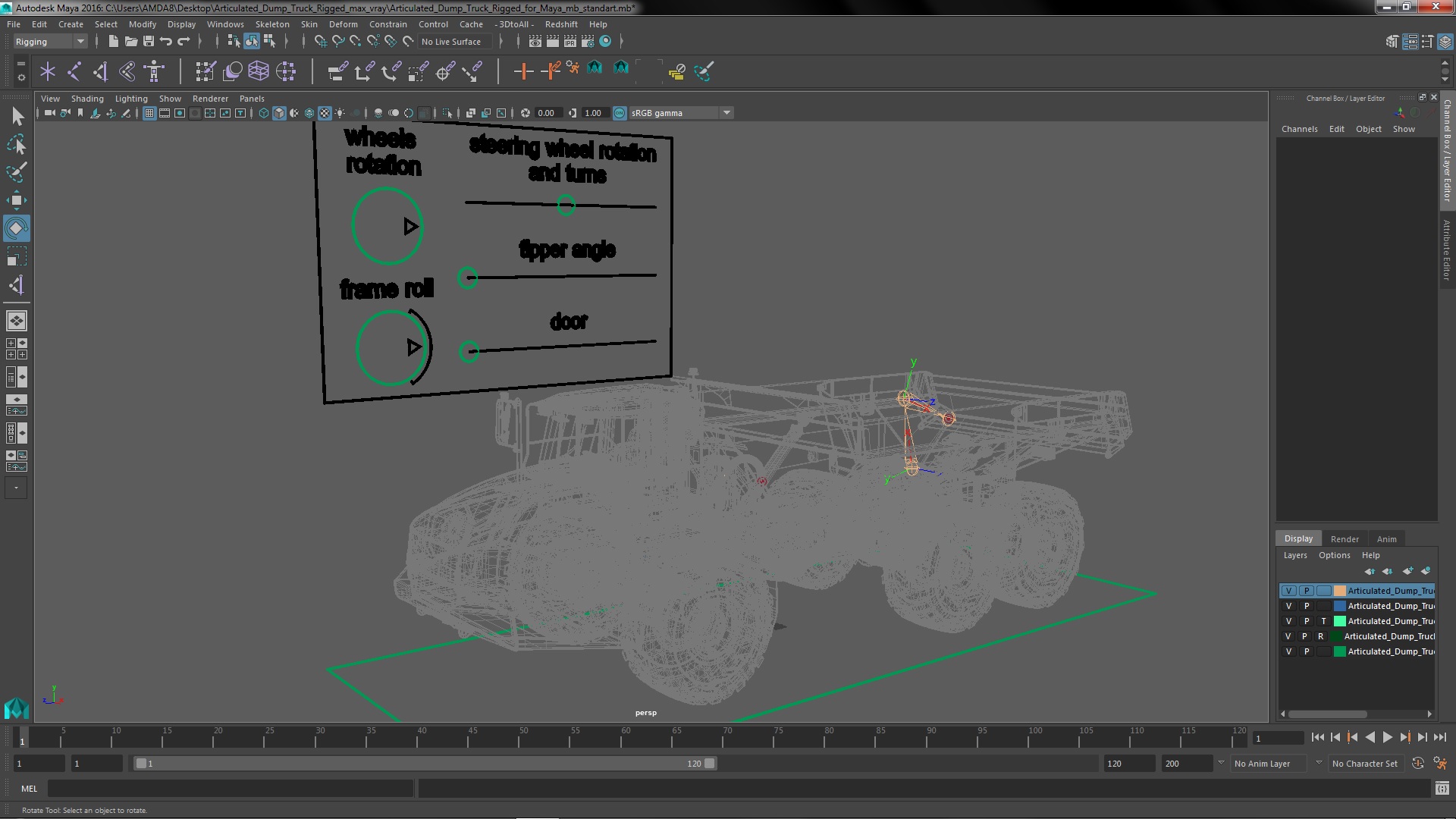Viewport: 1456px width, 819px height.
Task: Switch to the Anim layer tab
Action: pyautogui.click(x=1386, y=539)
